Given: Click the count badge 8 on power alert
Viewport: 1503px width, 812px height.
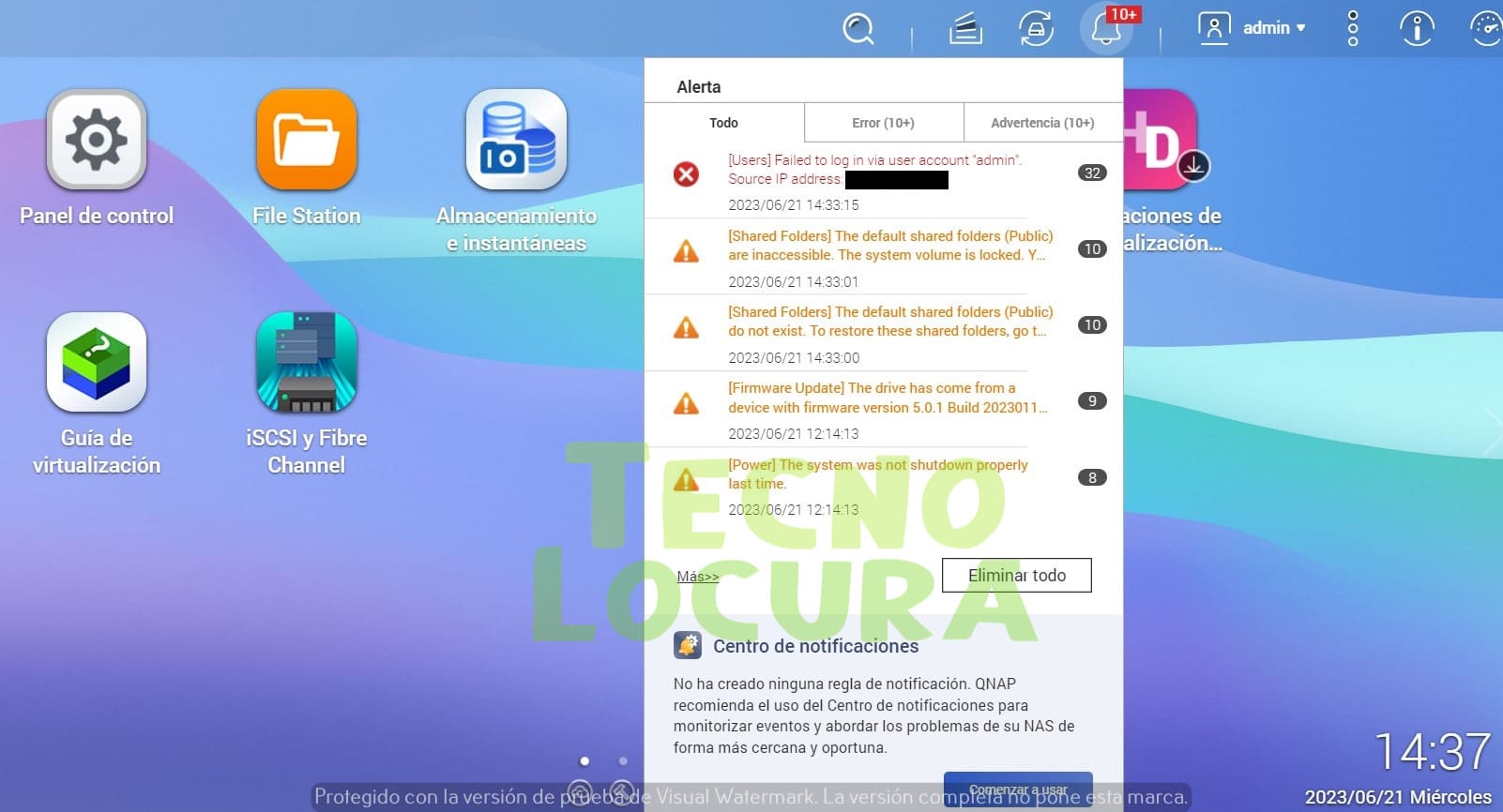Looking at the screenshot, I should click(1092, 477).
